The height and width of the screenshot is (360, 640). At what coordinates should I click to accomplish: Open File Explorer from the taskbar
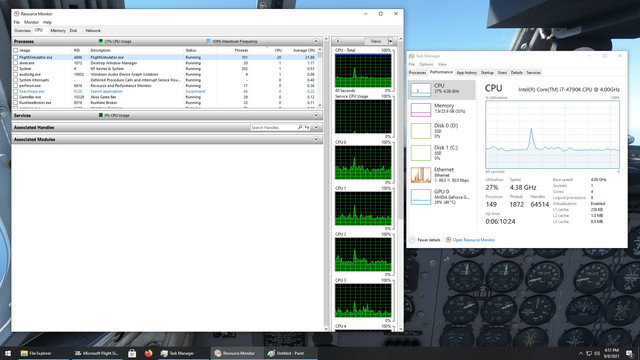(x=36, y=353)
